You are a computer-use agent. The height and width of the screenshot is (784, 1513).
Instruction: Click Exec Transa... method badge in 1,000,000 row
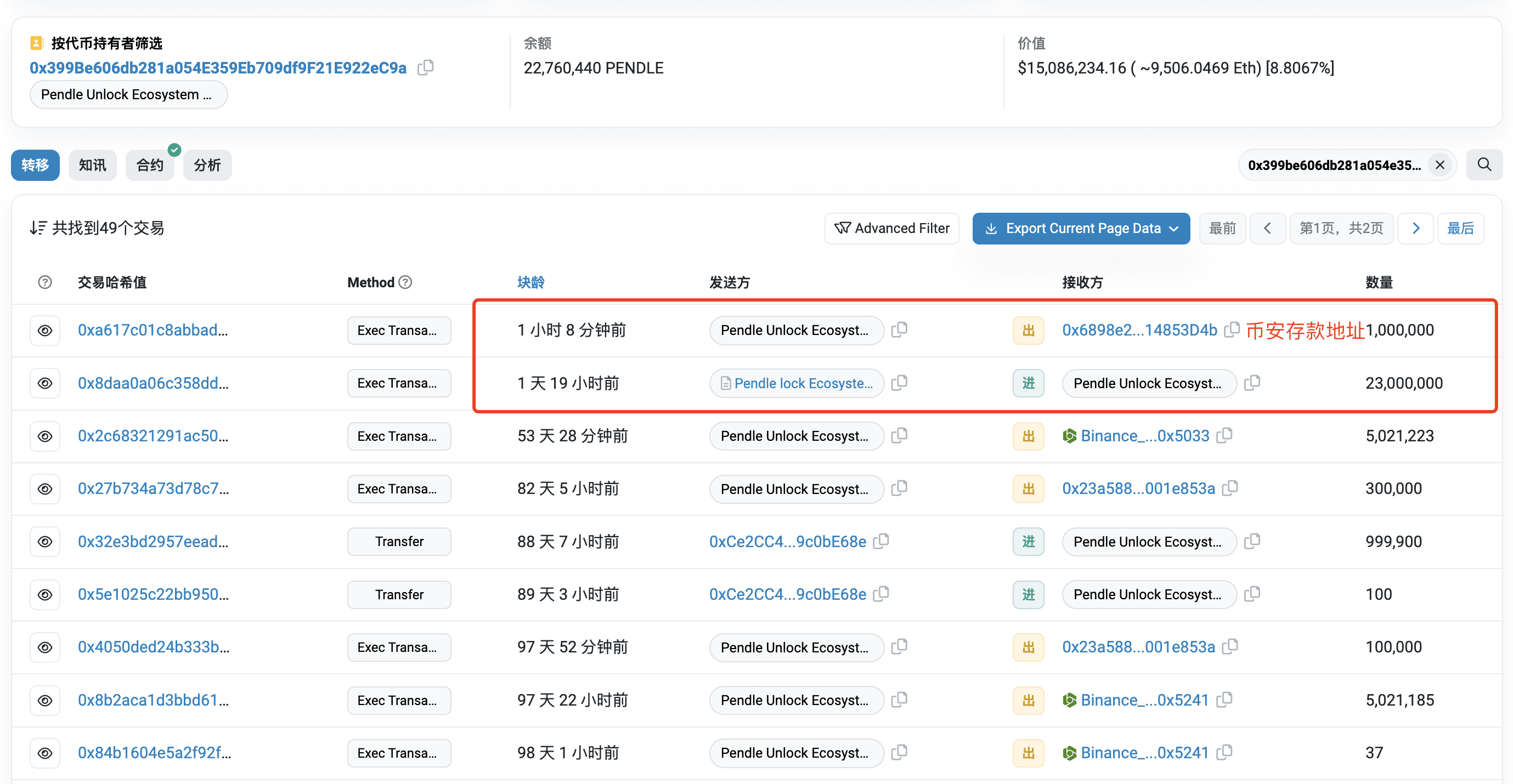point(399,331)
